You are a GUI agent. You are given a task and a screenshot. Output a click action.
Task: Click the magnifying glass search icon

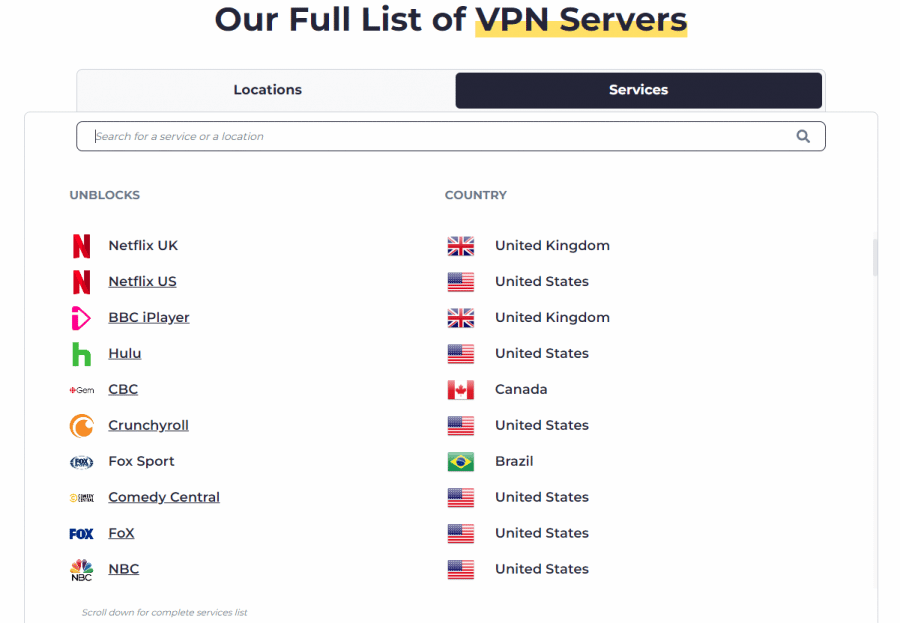coord(803,136)
